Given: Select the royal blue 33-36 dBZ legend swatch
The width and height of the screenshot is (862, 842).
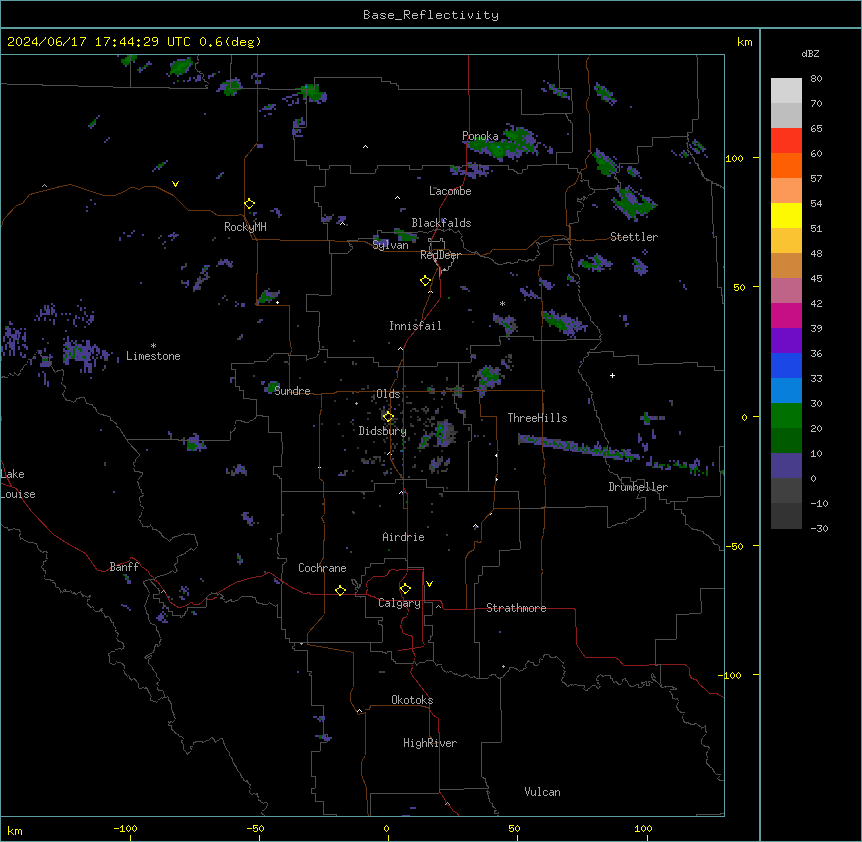Looking at the screenshot, I should (786, 365).
